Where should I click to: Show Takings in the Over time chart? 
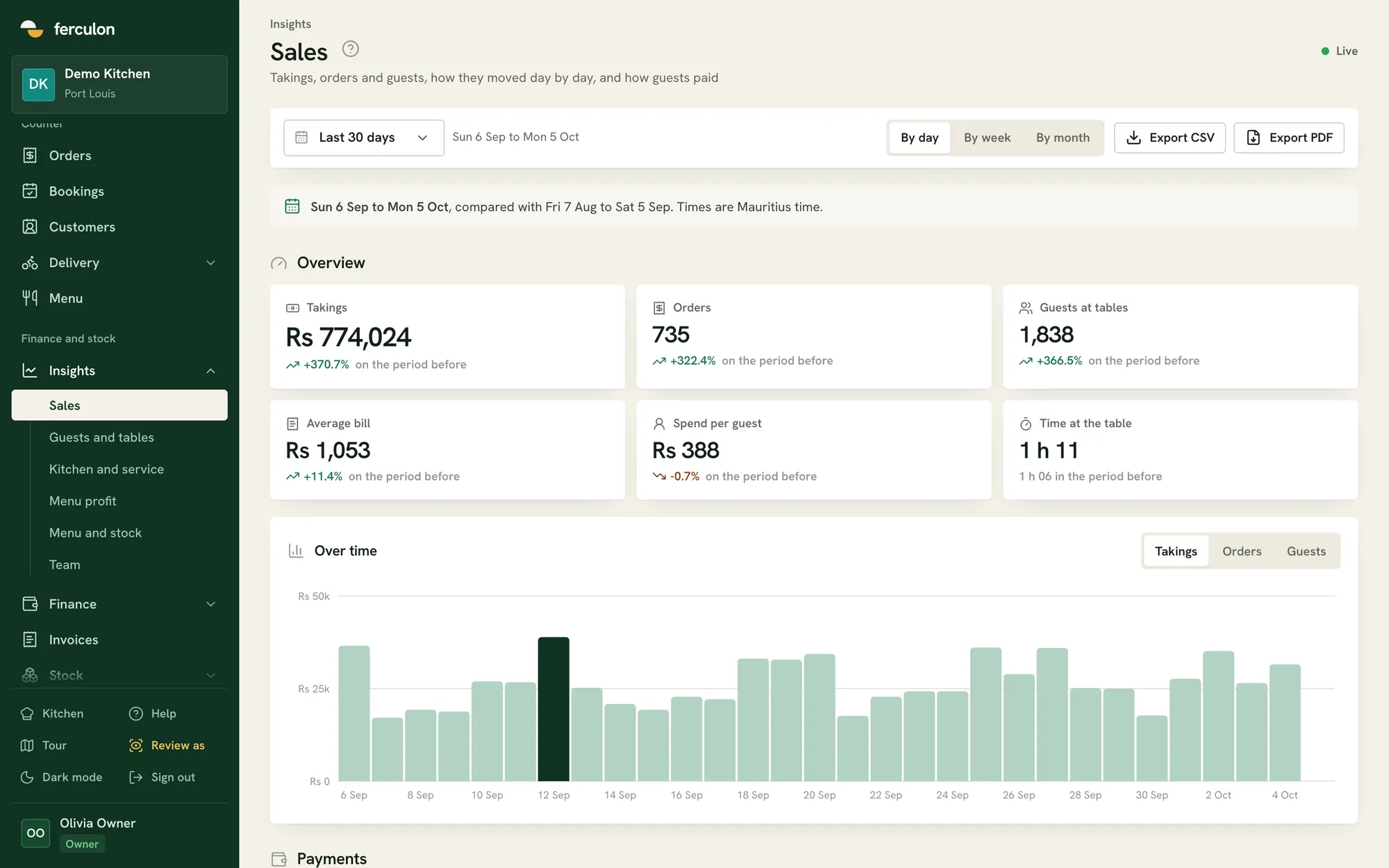point(1176,551)
